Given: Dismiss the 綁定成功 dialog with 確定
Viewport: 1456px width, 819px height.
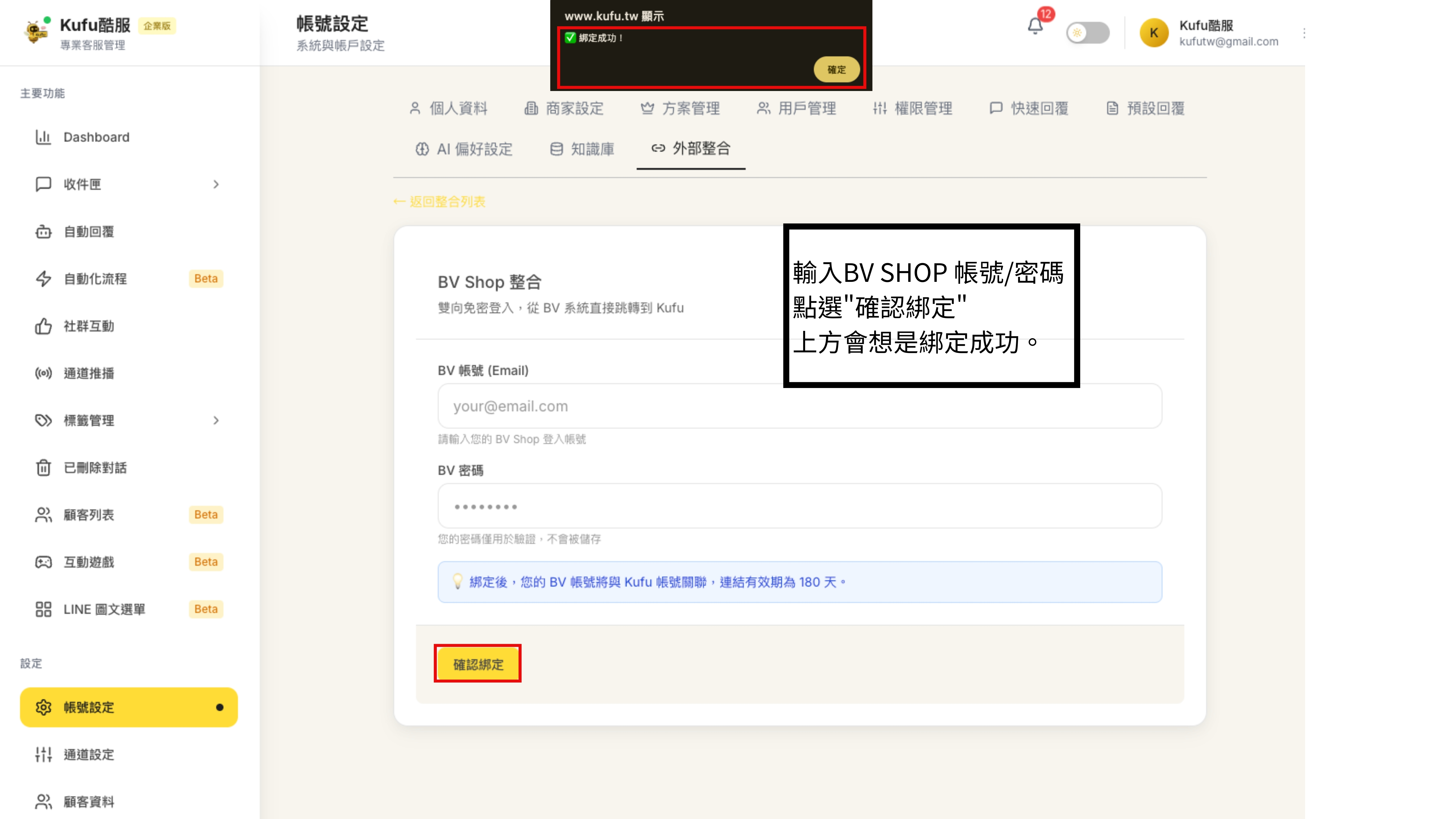Looking at the screenshot, I should [836, 69].
